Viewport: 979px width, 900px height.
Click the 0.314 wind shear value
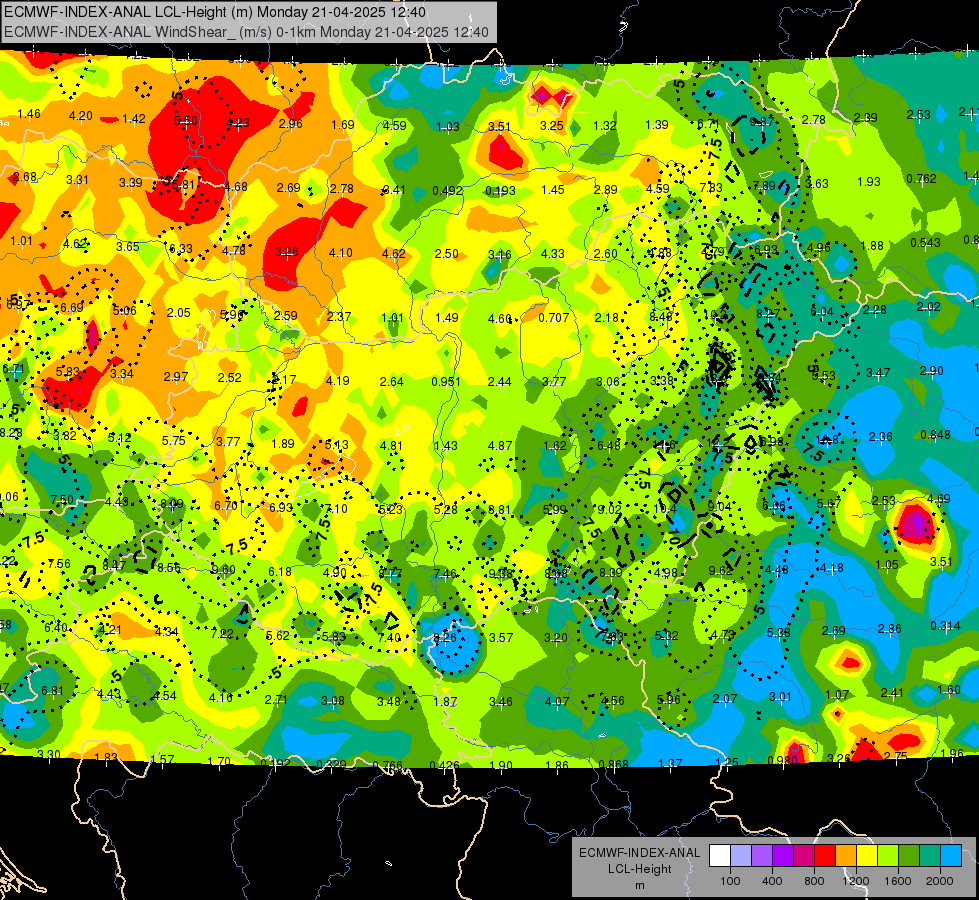(x=945, y=626)
